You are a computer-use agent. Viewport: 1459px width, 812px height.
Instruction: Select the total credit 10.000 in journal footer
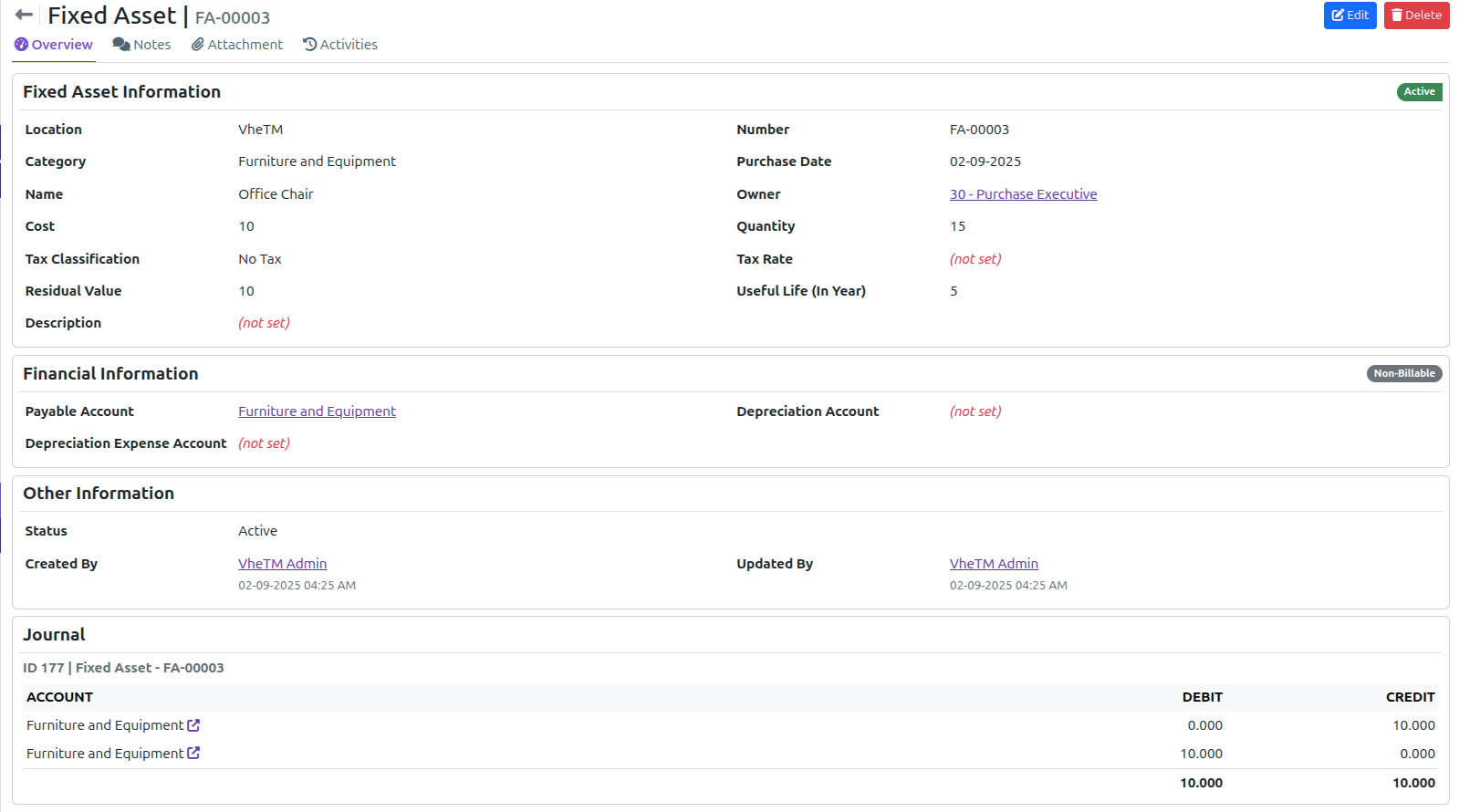tap(1413, 783)
